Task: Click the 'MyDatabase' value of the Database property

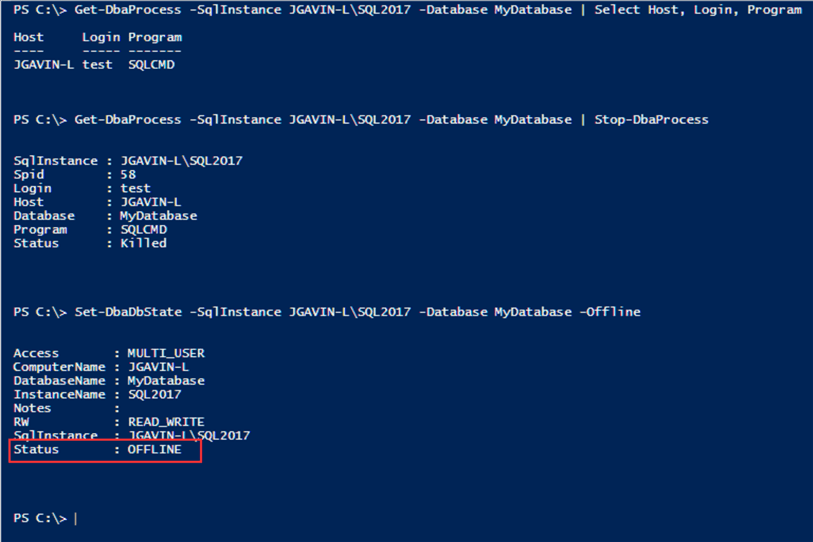Action: (159, 216)
